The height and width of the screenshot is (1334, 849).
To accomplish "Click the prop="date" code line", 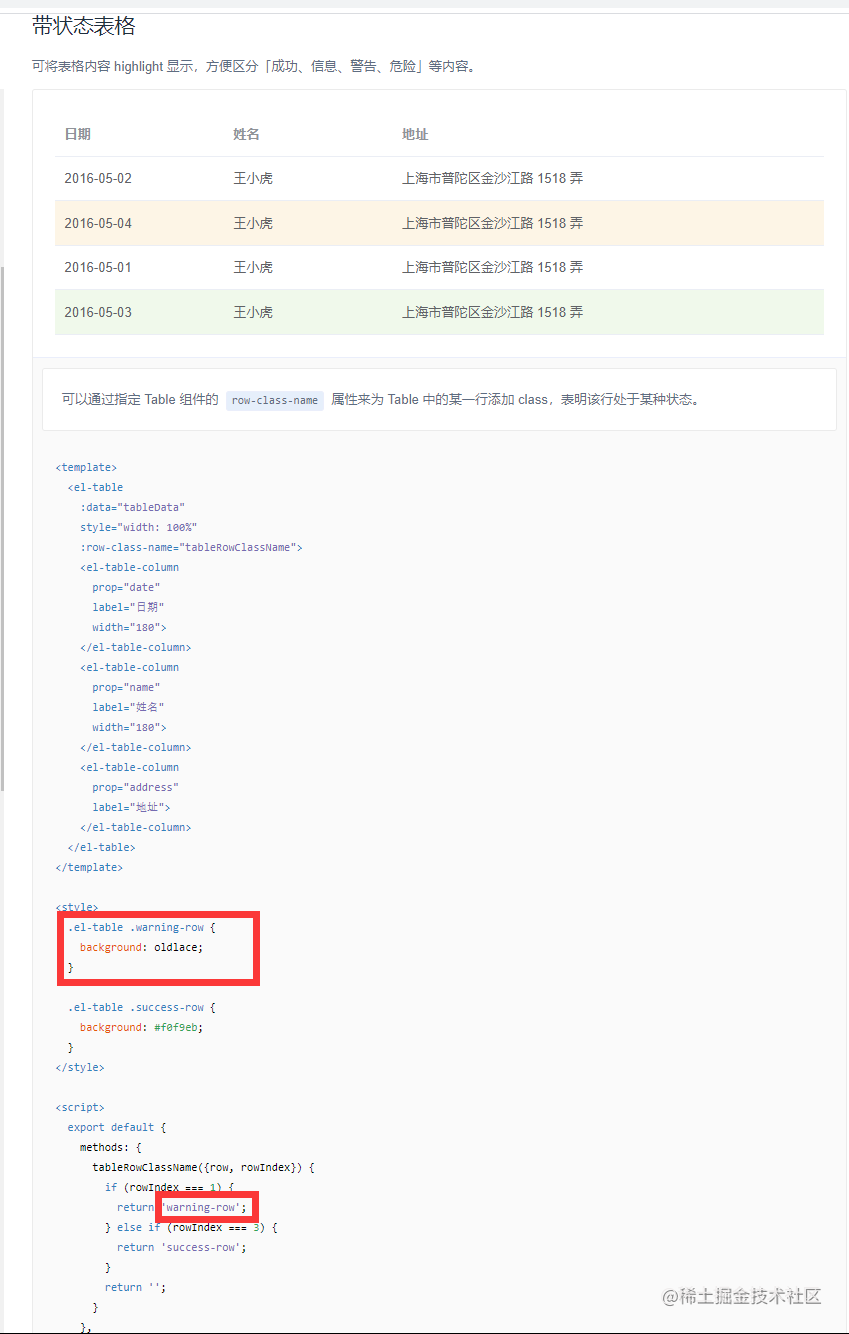I will 126,587.
